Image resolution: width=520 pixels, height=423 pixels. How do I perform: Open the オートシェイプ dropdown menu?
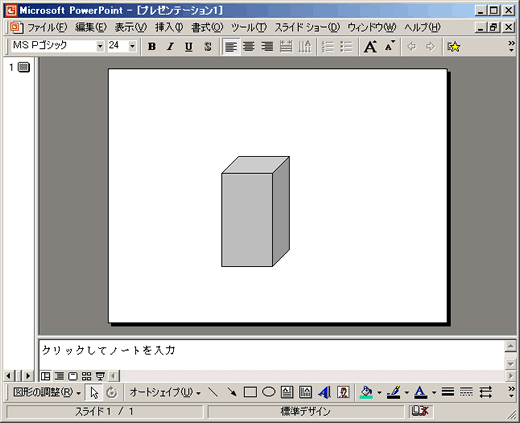165,393
